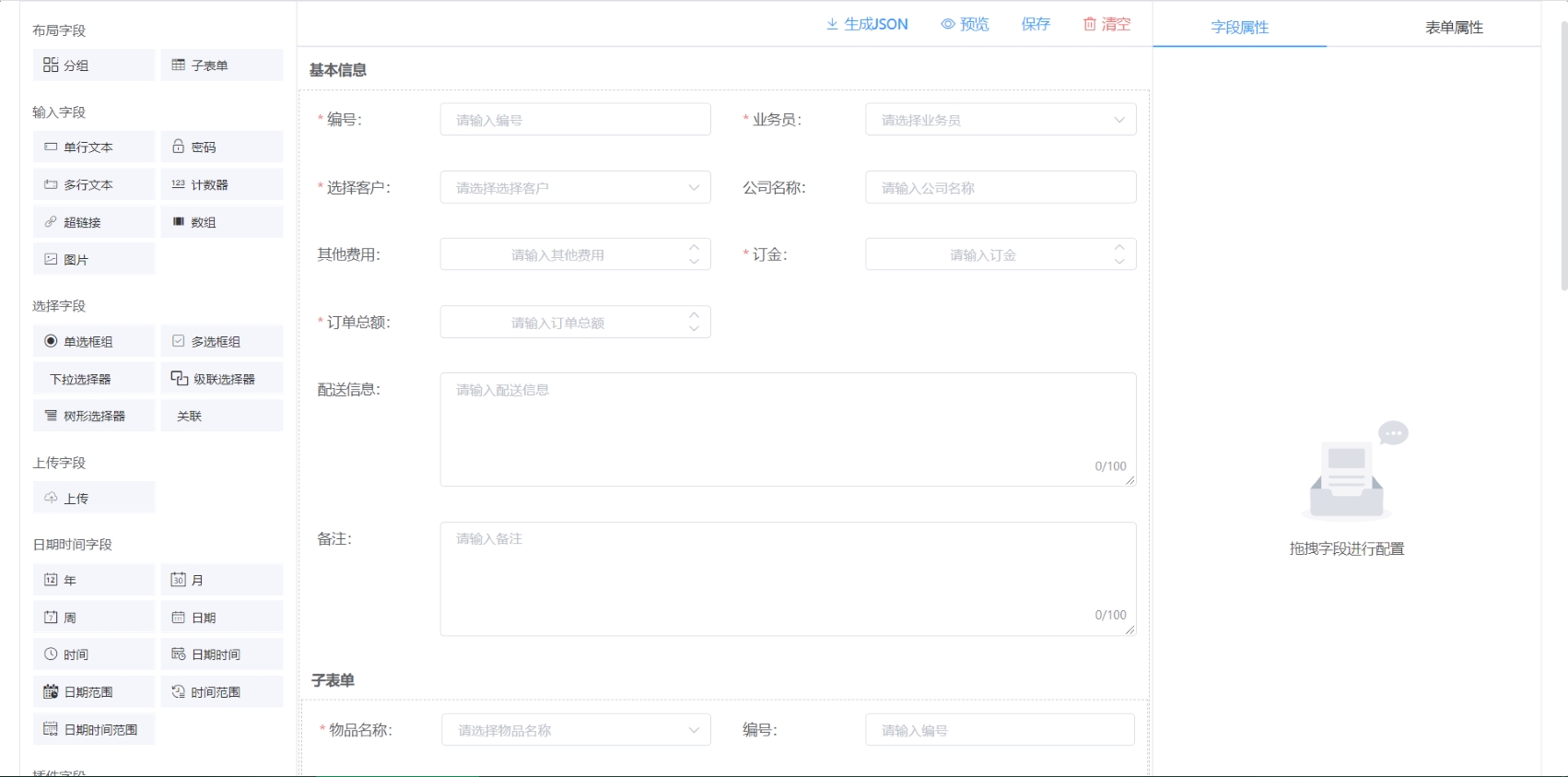1568x777 pixels.
Task: Click the 子表单 table icon
Action: (x=179, y=65)
